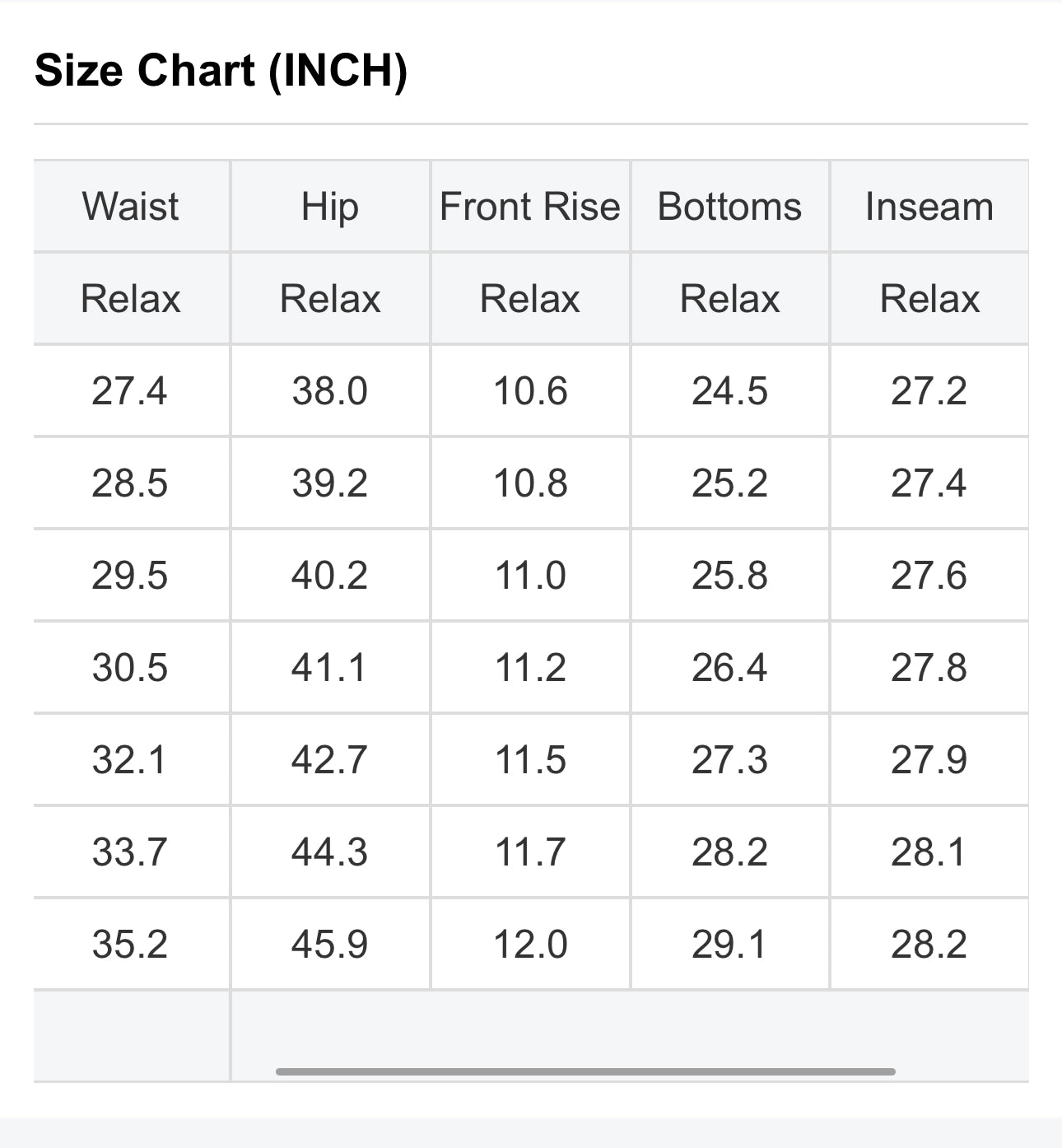Viewport: 1062px width, 1148px height.
Task: Select the 27.6 inseam cell
Action: click(929, 575)
